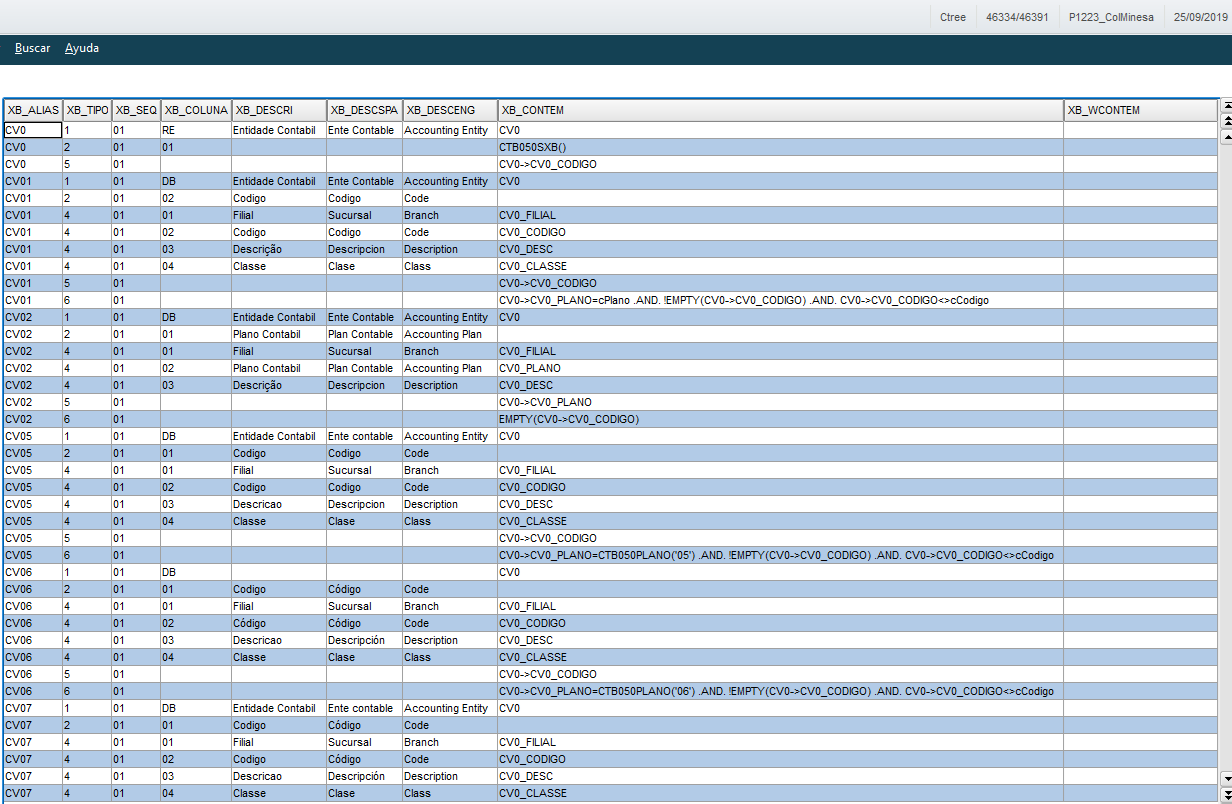Open the Buscar menu
This screenshot has width=1232, height=804.
pos(33,48)
